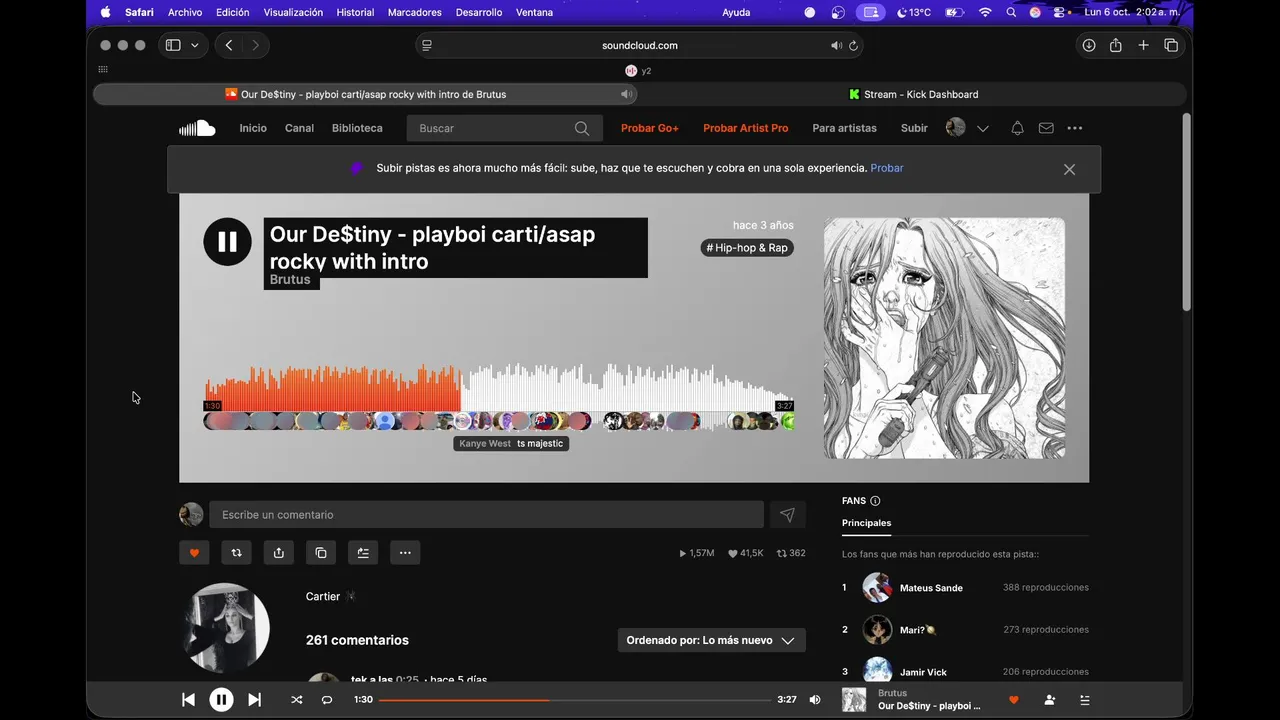Open Apple menu
Image resolution: width=1280 pixels, height=720 pixels.
tap(105, 12)
